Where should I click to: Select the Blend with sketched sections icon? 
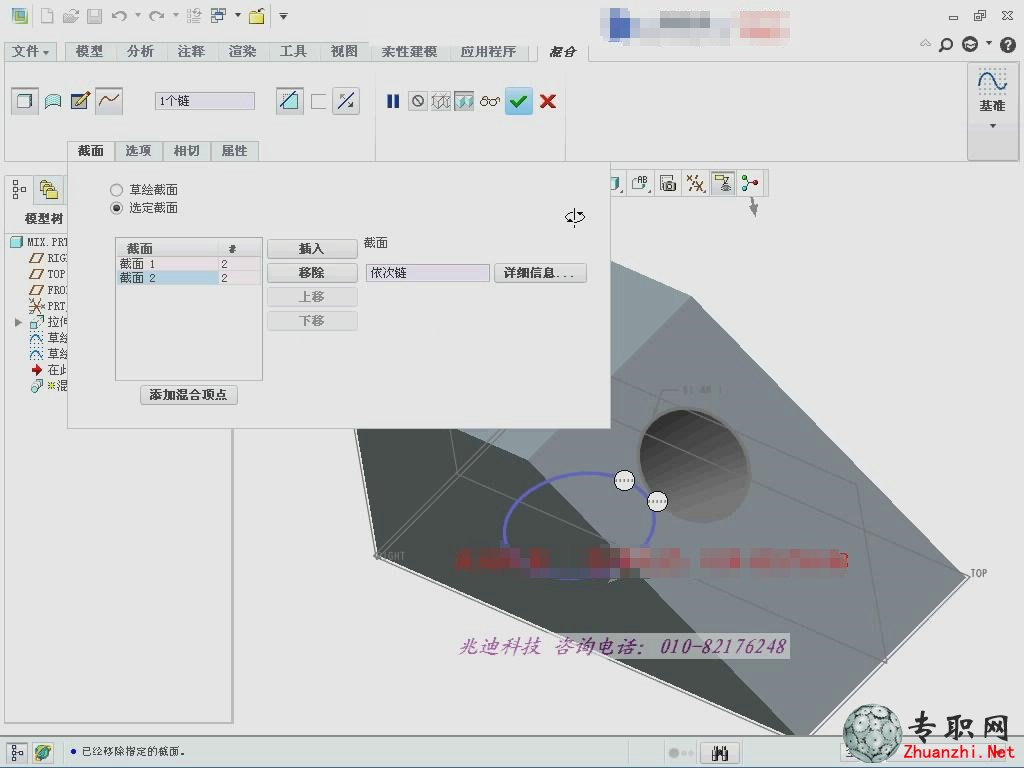[80, 101]
